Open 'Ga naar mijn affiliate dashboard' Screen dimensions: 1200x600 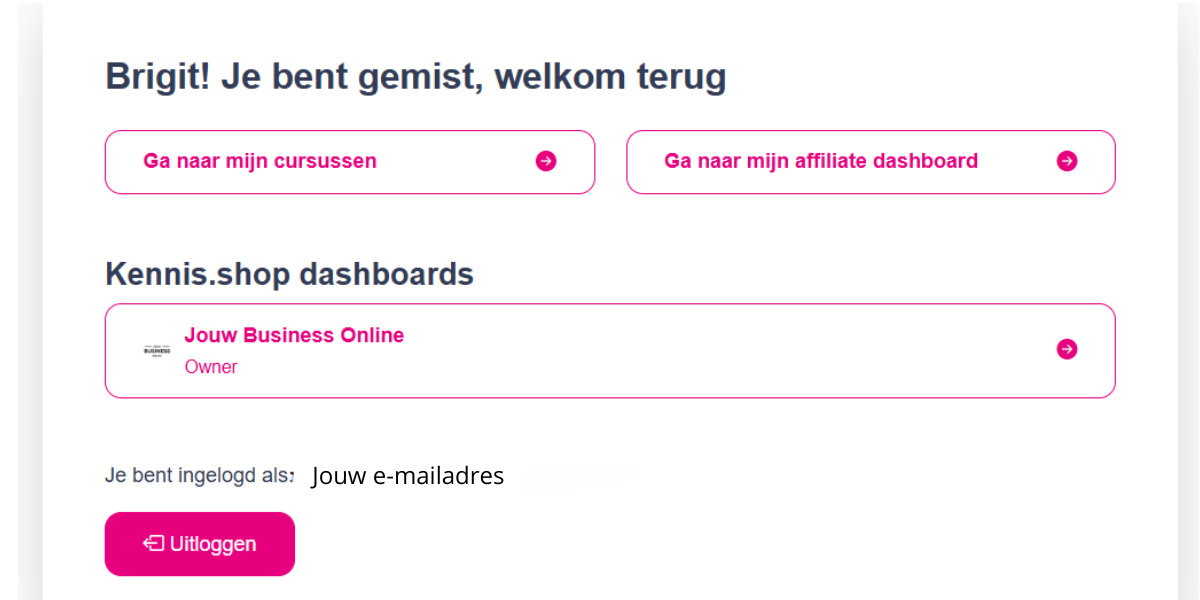tap(871, 162)
